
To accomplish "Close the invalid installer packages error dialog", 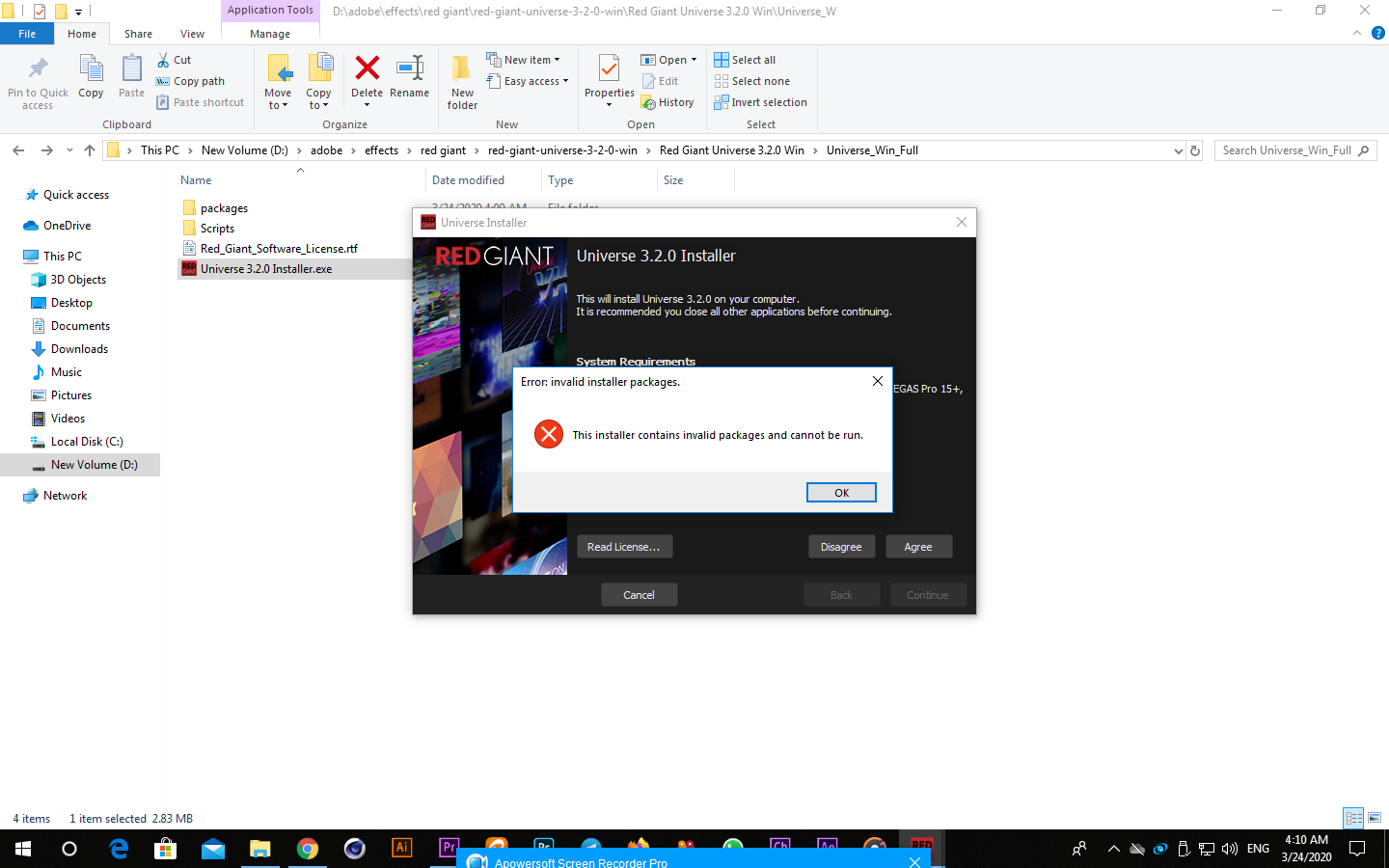I will (878, 381).
